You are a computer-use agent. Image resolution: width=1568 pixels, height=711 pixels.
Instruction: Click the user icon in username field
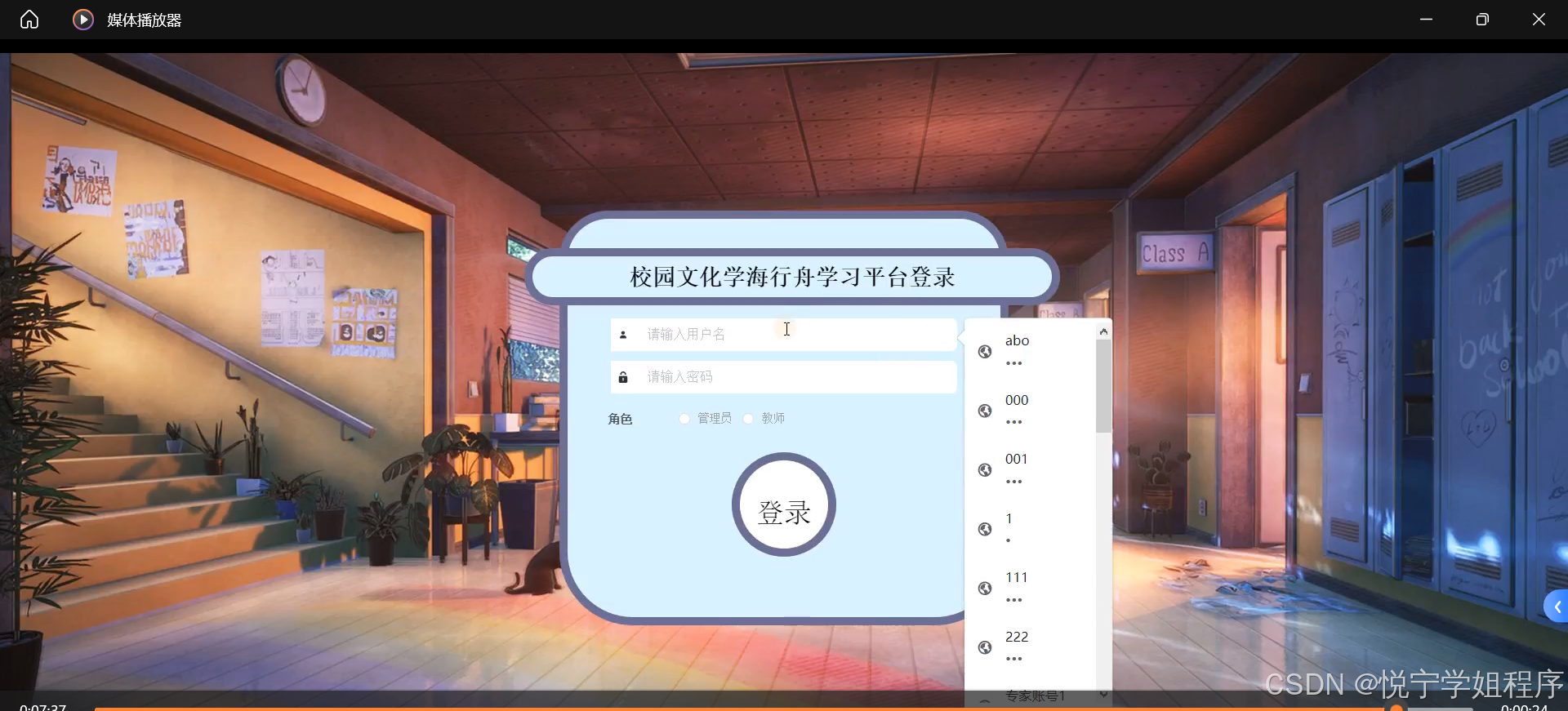(623, 335)
